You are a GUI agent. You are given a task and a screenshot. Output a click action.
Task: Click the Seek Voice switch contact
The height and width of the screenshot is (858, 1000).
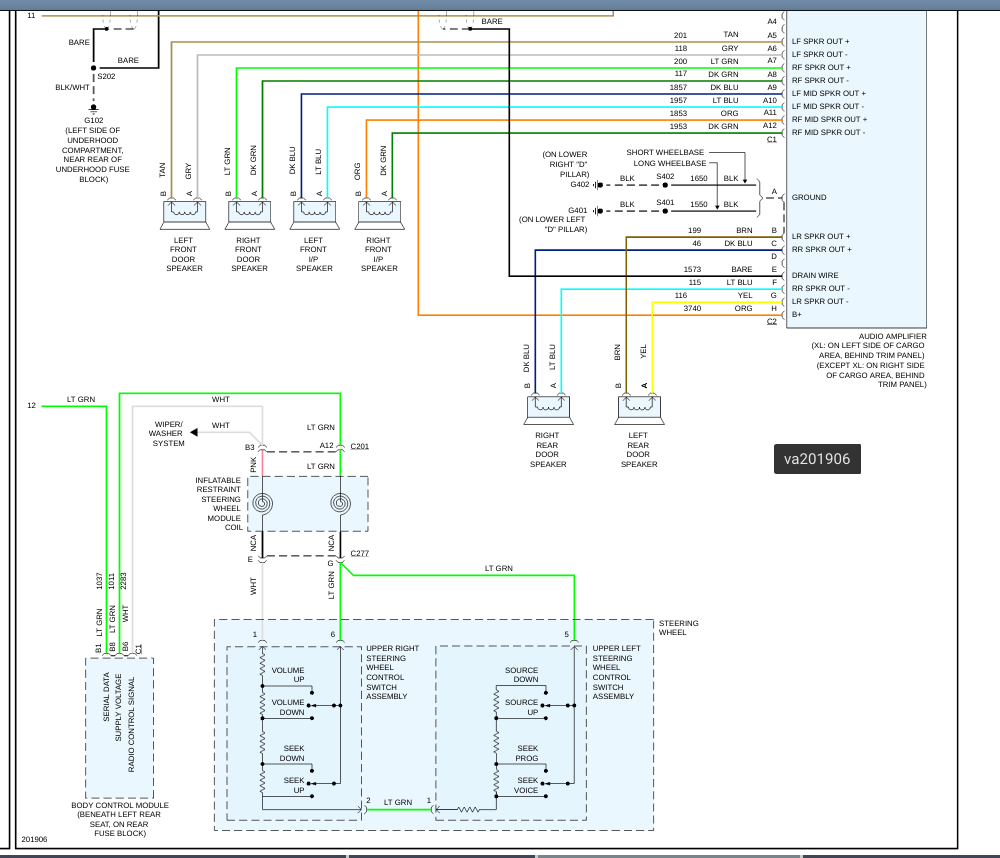(546, 795)
